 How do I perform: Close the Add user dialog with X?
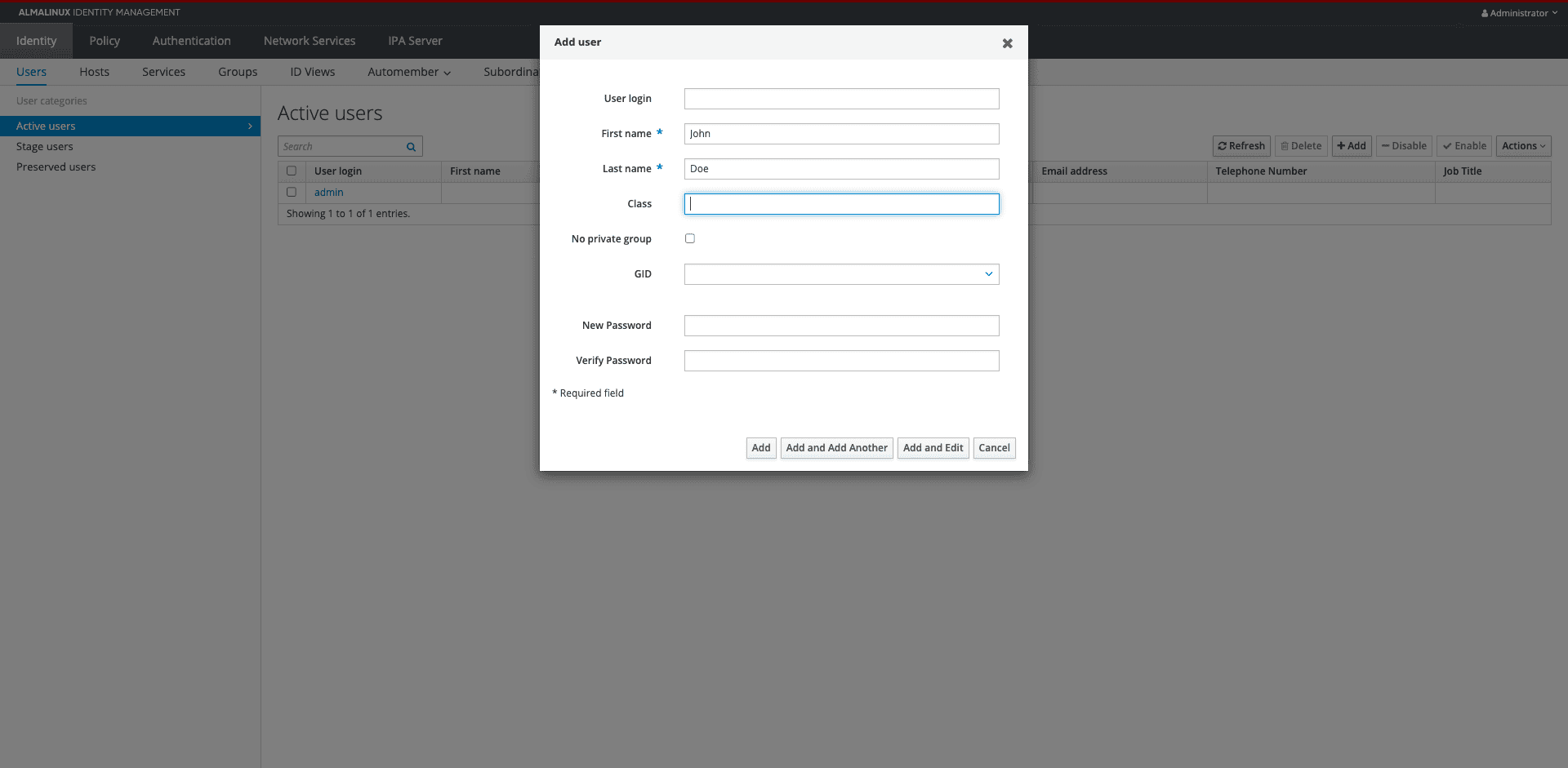tap(1007, 43)
